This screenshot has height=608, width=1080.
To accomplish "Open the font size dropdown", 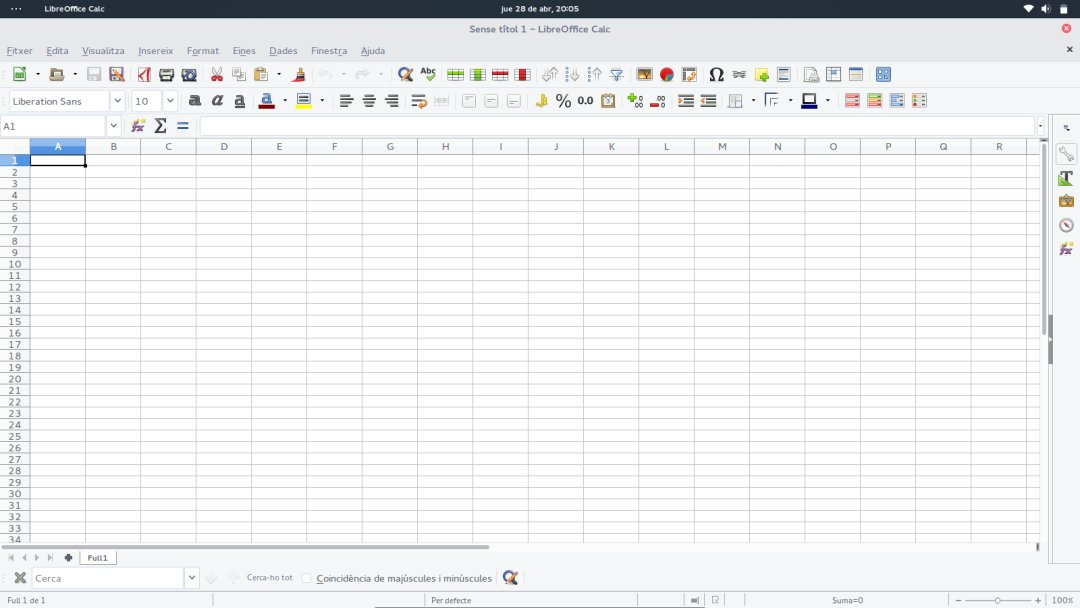I will click(170, 101).
